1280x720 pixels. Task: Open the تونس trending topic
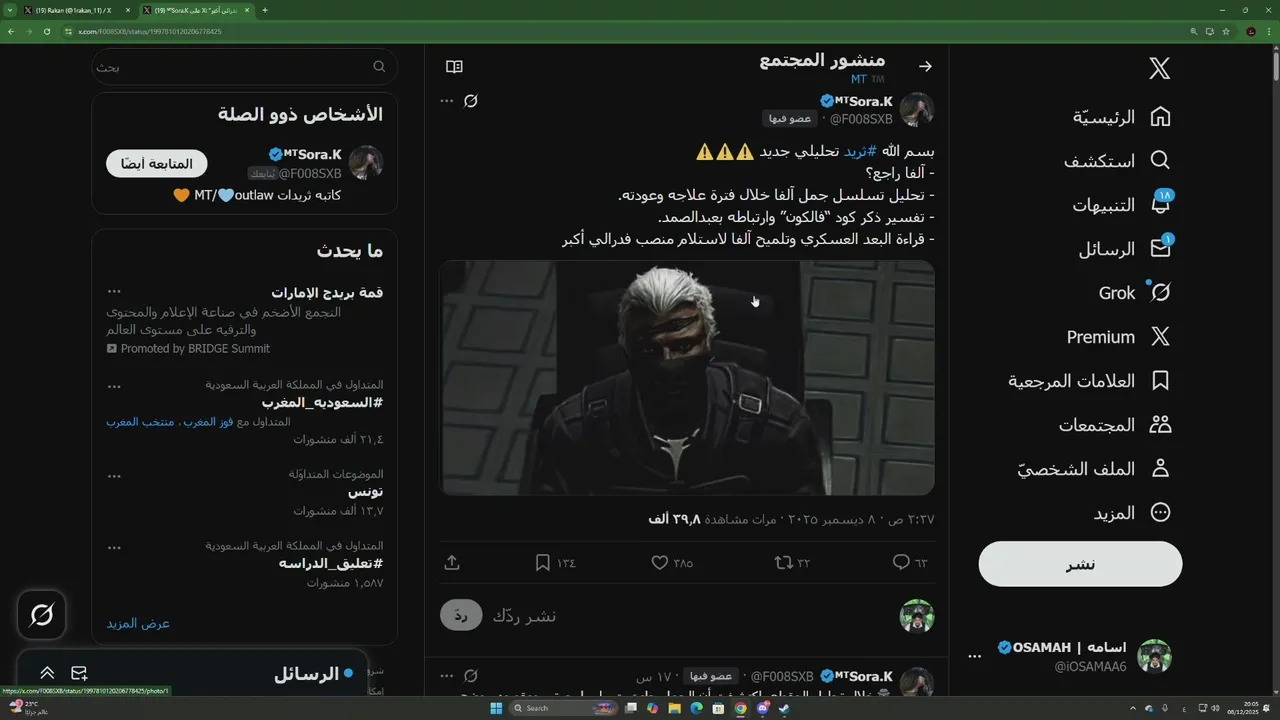pyautogui.click(x=365, y=492)
